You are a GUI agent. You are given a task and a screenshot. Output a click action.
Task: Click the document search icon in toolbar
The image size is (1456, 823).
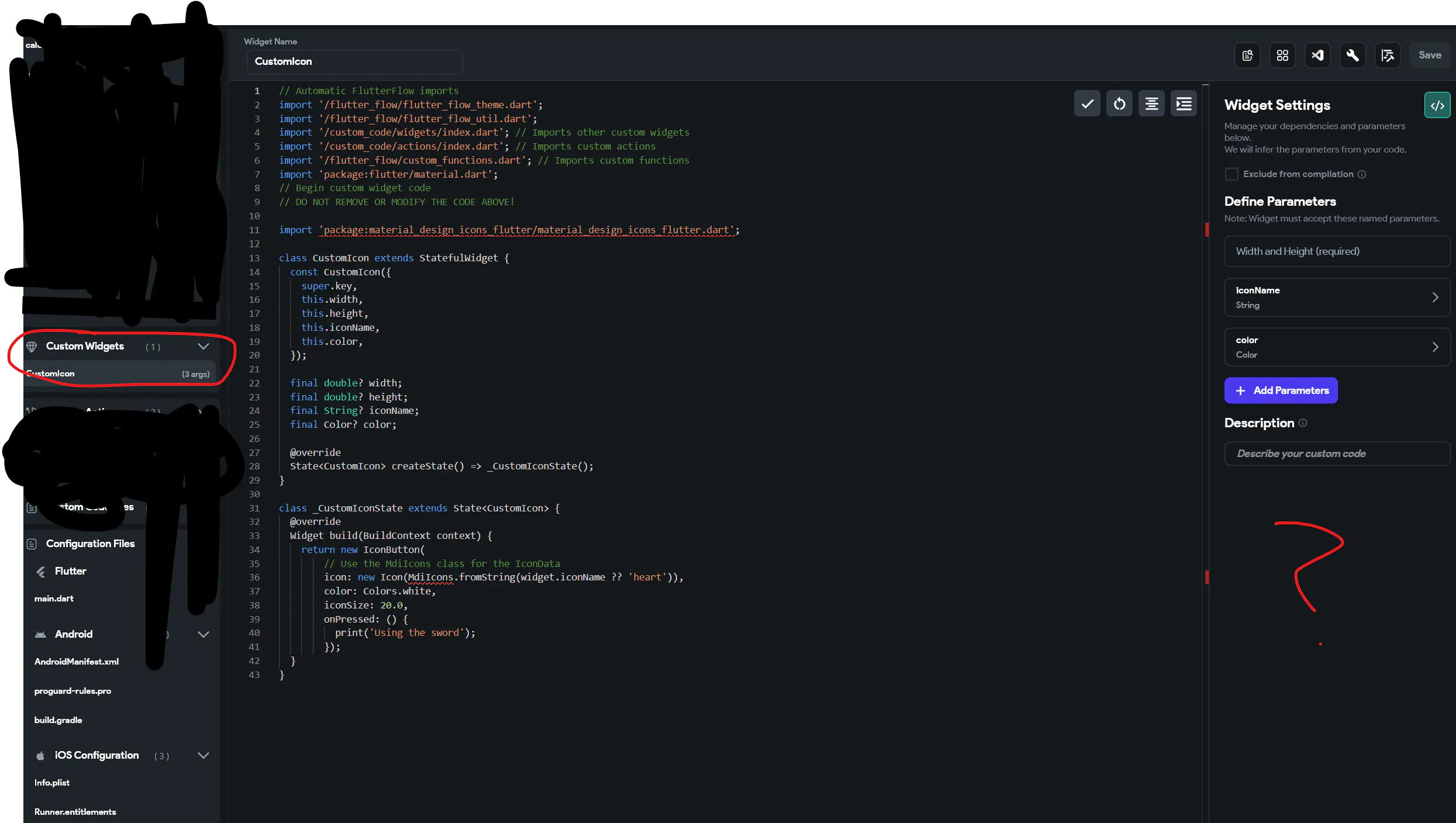click(1247, 56)
